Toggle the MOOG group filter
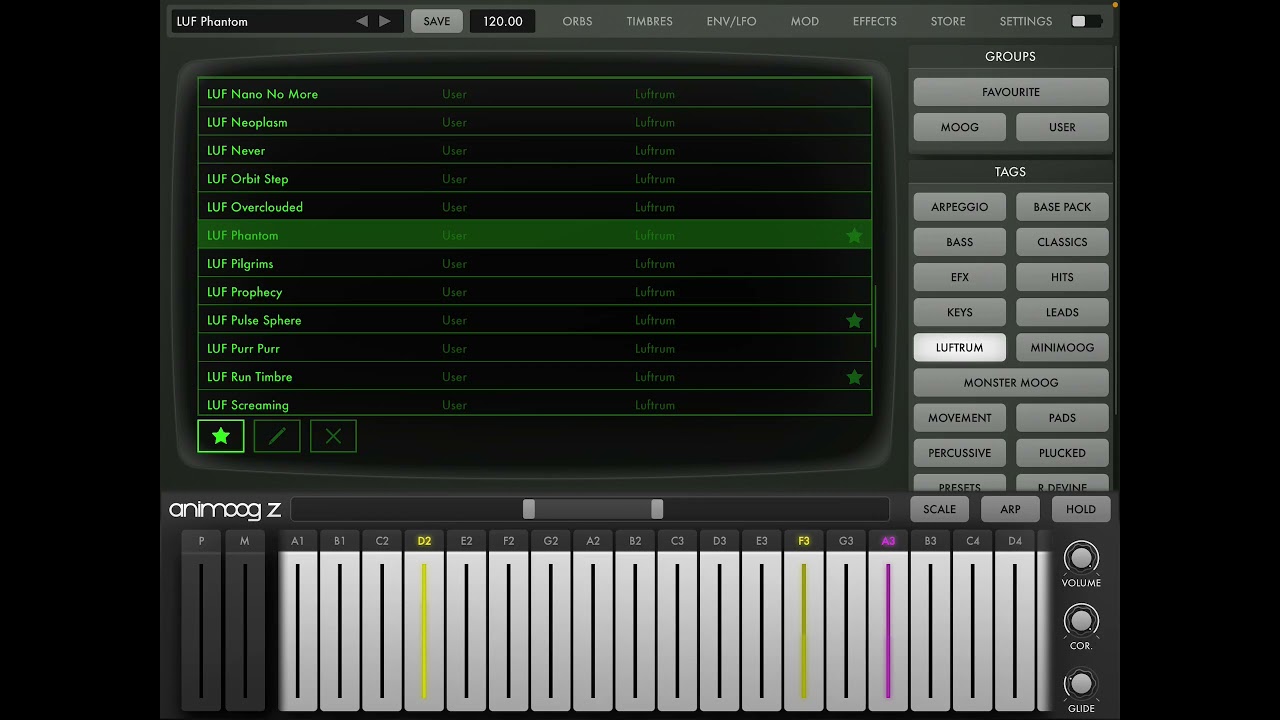Viewport: 1280px width, 720px height. pyautogui.click(x=959, y=127)
